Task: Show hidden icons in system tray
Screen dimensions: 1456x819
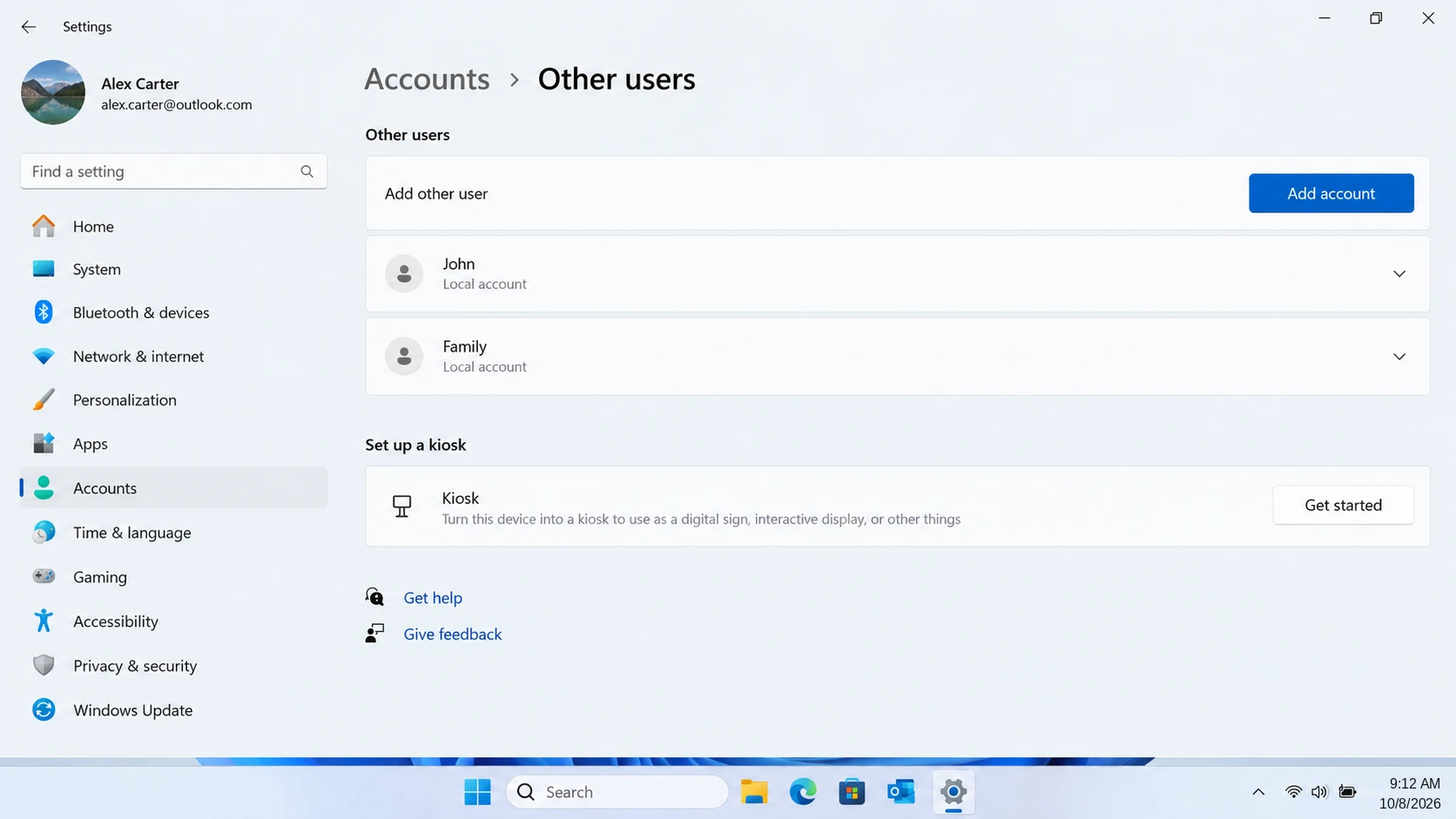Action: pyautogui.click(x=1258, y=791)
